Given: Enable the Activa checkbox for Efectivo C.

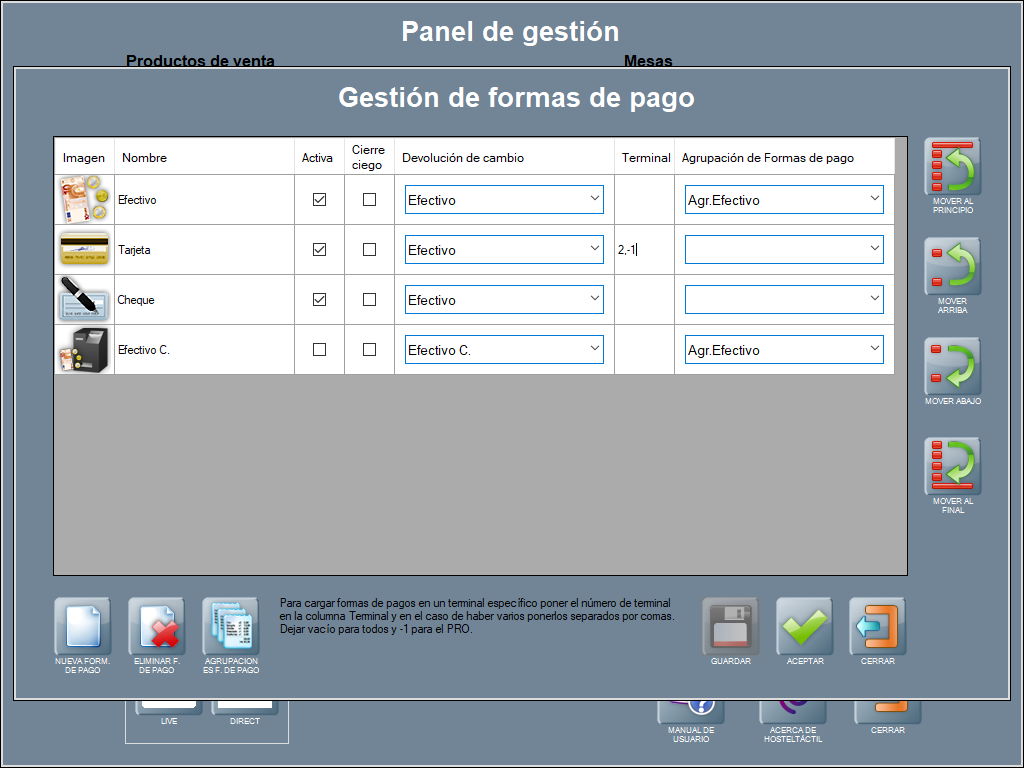Looking at the screenshot, I should pos(319,350).
